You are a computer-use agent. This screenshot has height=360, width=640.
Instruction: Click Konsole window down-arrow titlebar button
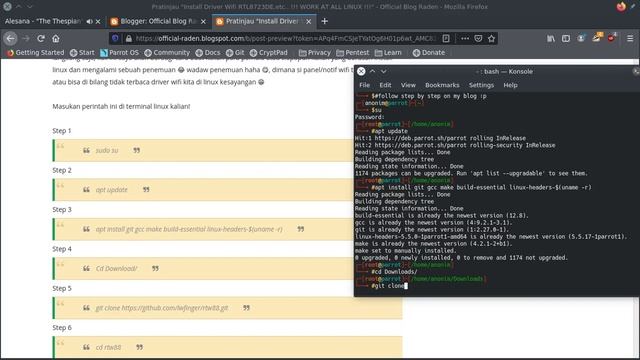tap(384, 71)
